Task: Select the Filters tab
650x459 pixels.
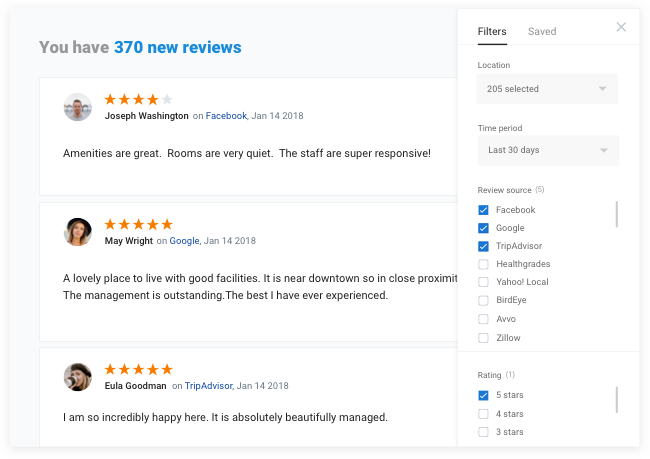Action: tap(492, 32)
